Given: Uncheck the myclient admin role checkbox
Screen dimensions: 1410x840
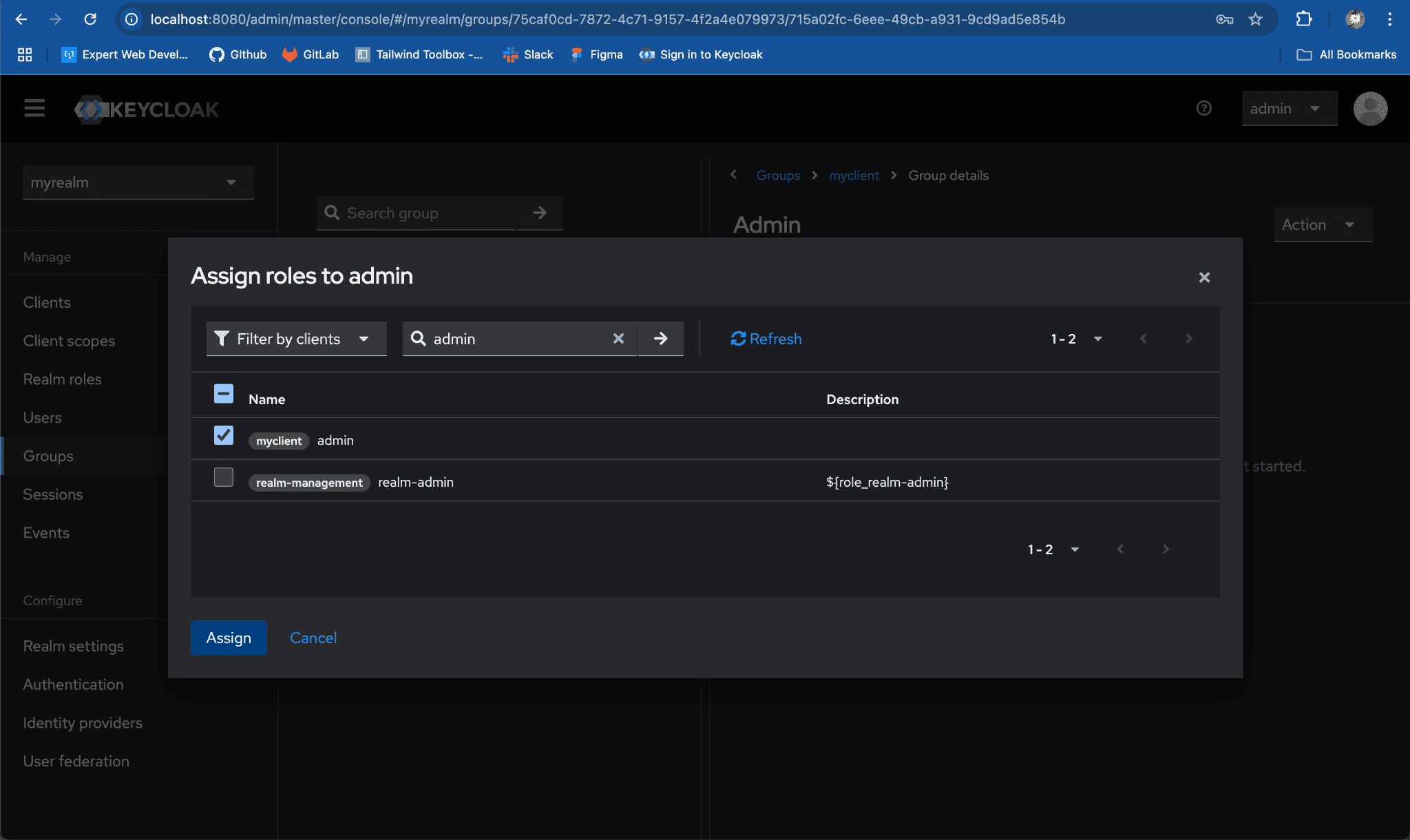Looking at the screenshot, I should click(x=224, y=435).
